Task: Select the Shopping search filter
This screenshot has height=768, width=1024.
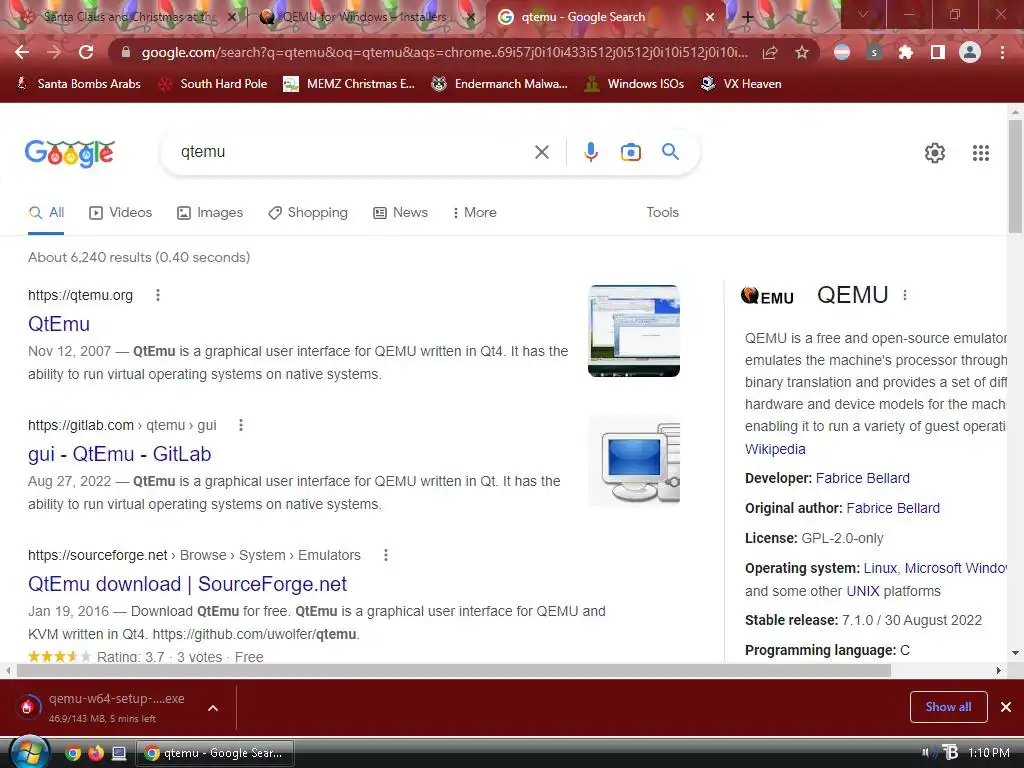Action: click(308, 213)
